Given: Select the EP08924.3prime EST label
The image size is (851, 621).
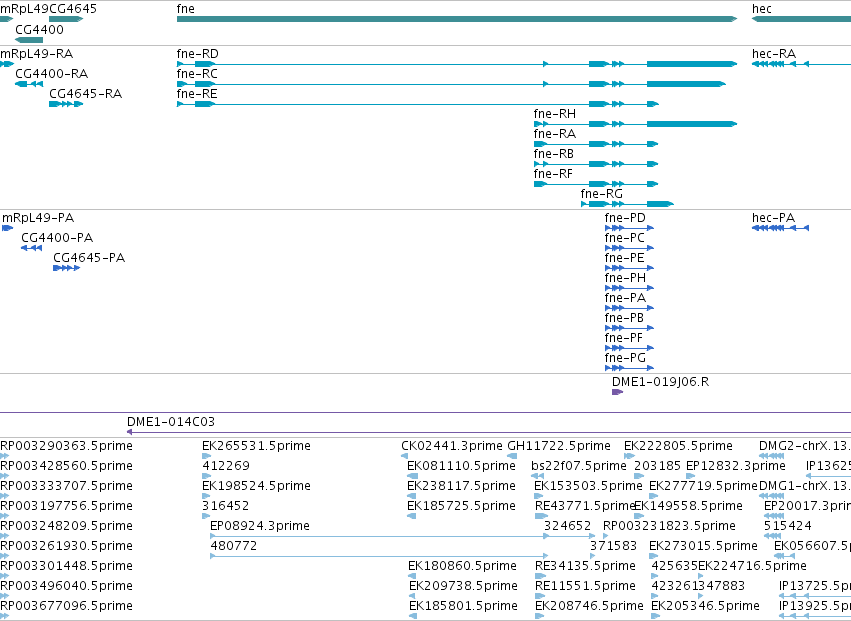Looking at the screenshot, I should (260, 526).
